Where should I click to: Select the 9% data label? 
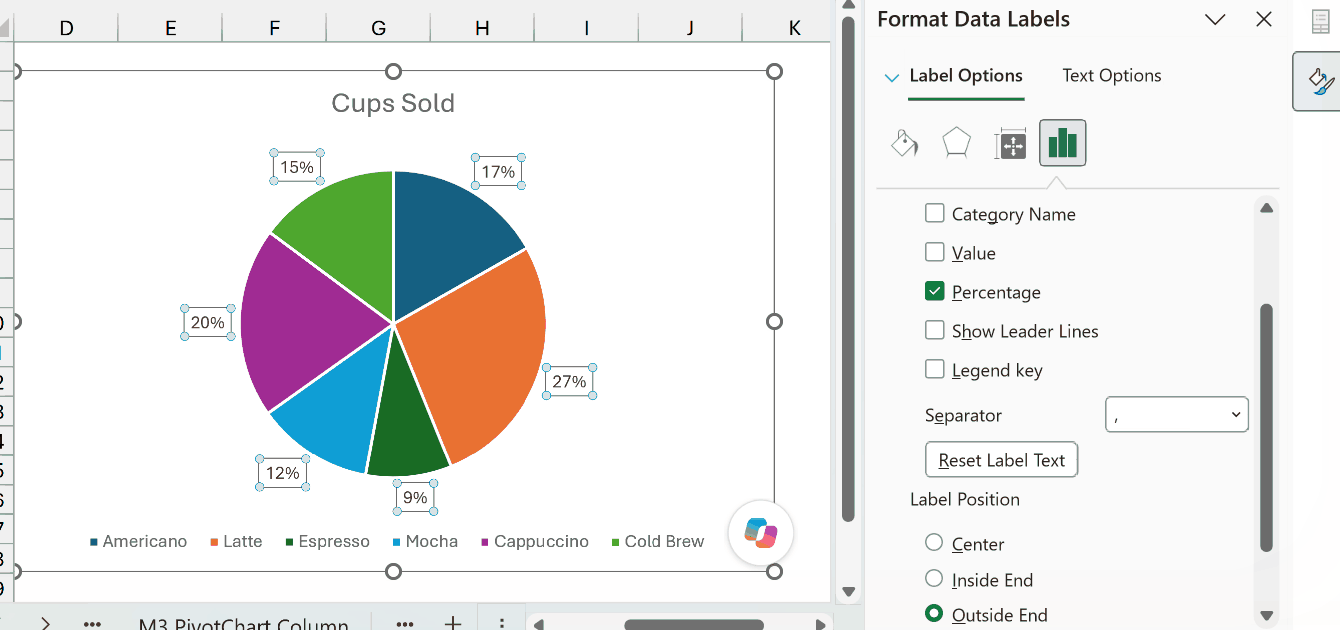point(415,497)
